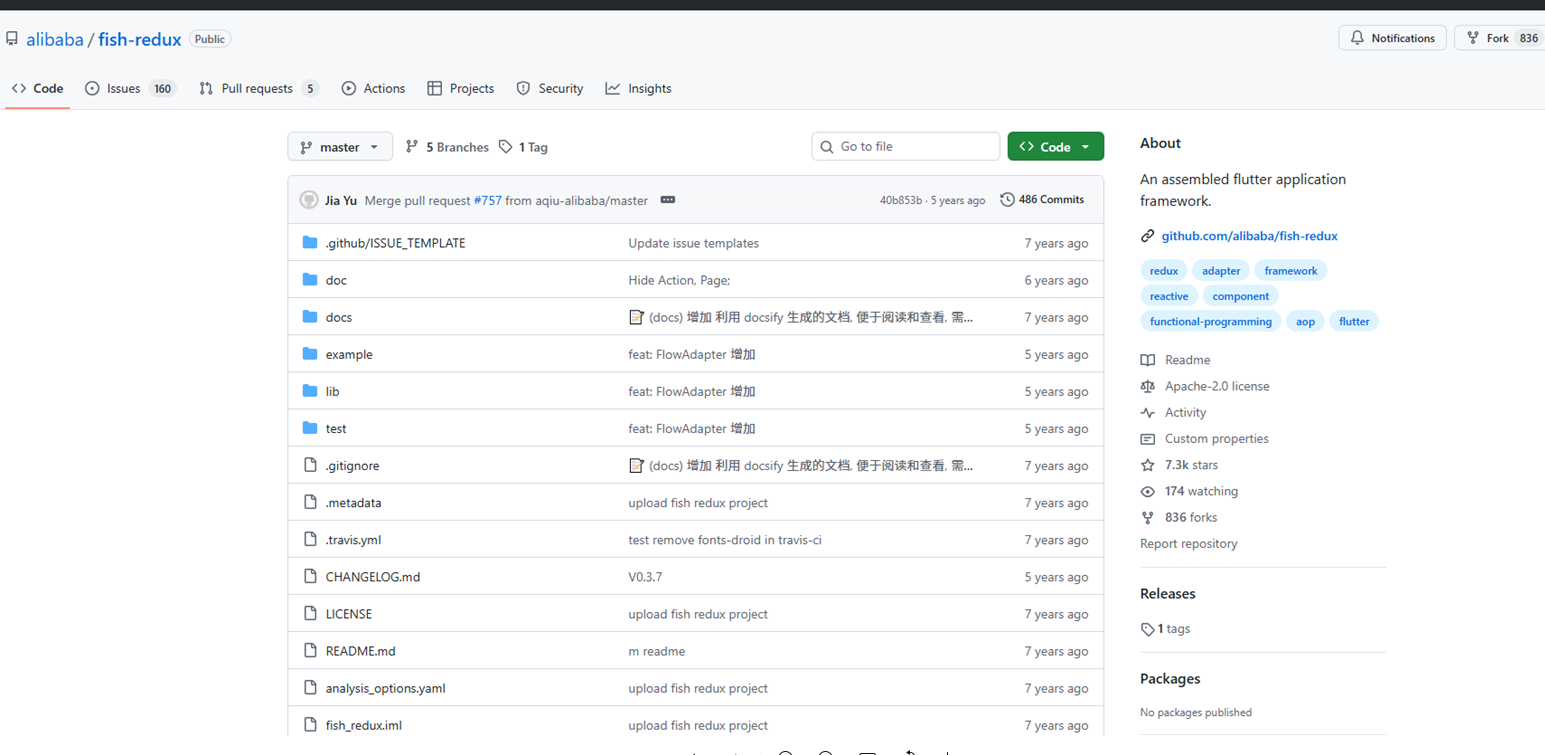Click the fork icon beside 836 forks
The height and width of the screenshot is (755, 1545).
[x=1148, y=517]
